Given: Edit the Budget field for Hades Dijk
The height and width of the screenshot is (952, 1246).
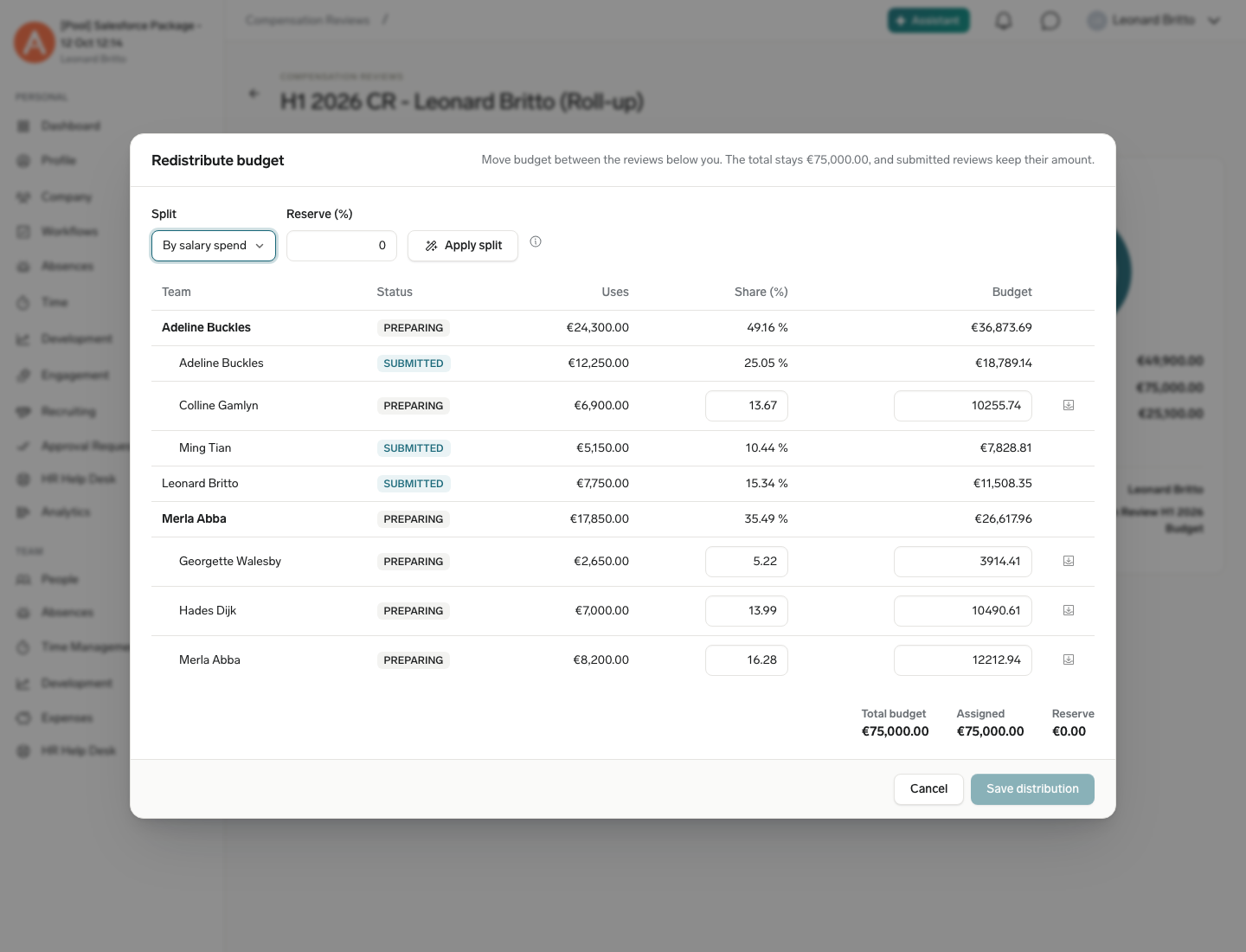Looking at the screenshot, I should coord(963,611).
